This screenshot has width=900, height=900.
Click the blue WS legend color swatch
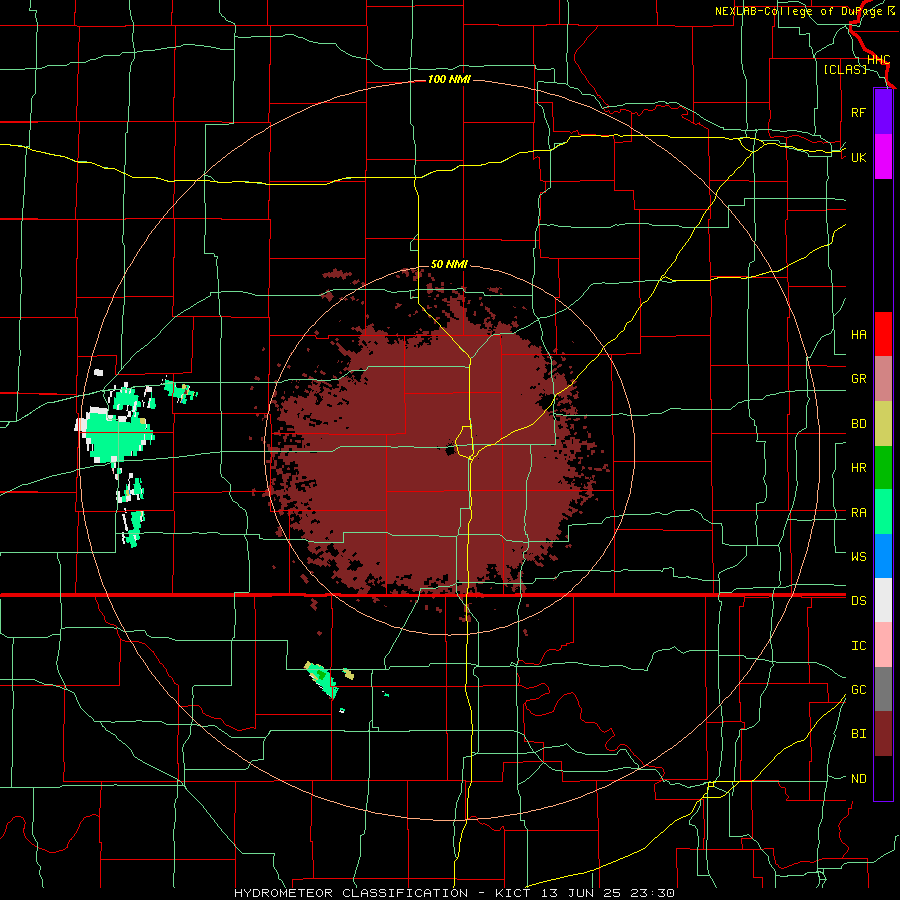point(883,556)
